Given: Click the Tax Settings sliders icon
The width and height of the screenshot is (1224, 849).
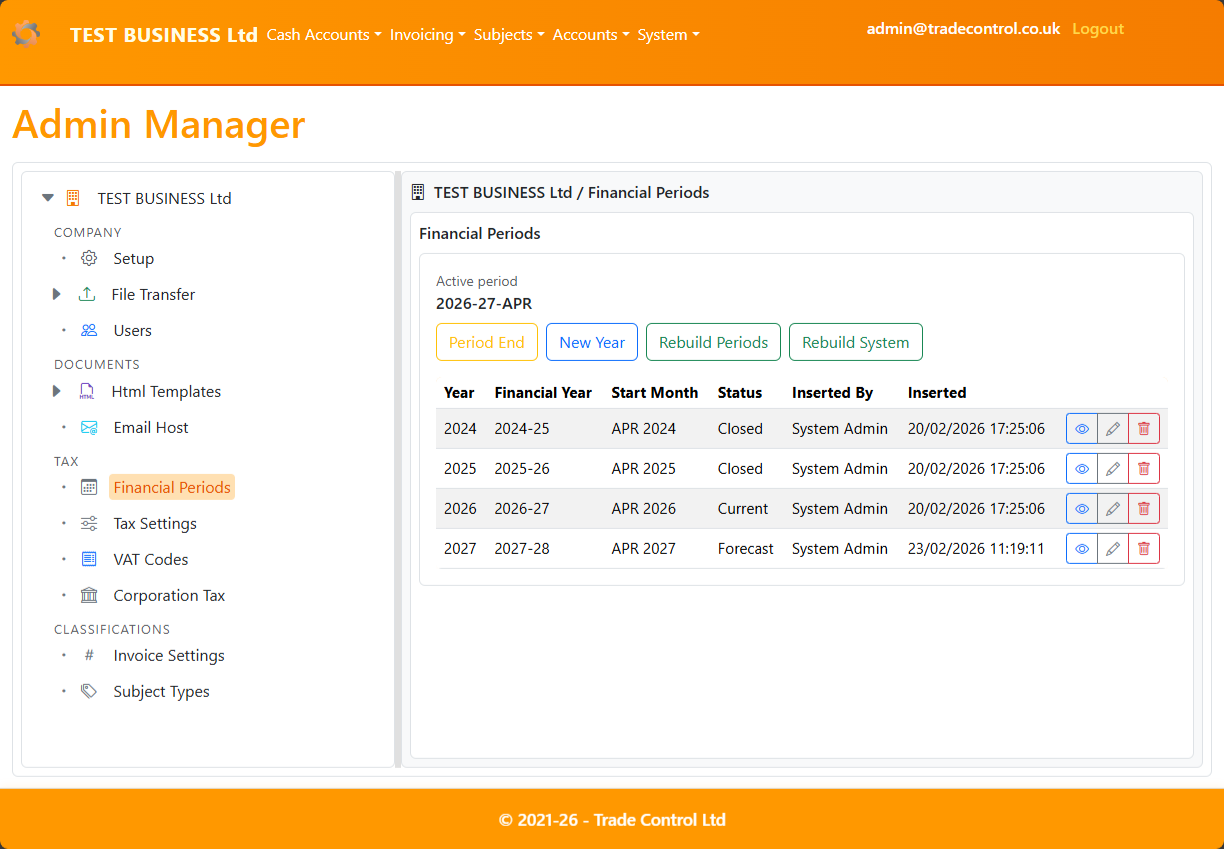Looking at the screenshot, I should click(88, 523).
